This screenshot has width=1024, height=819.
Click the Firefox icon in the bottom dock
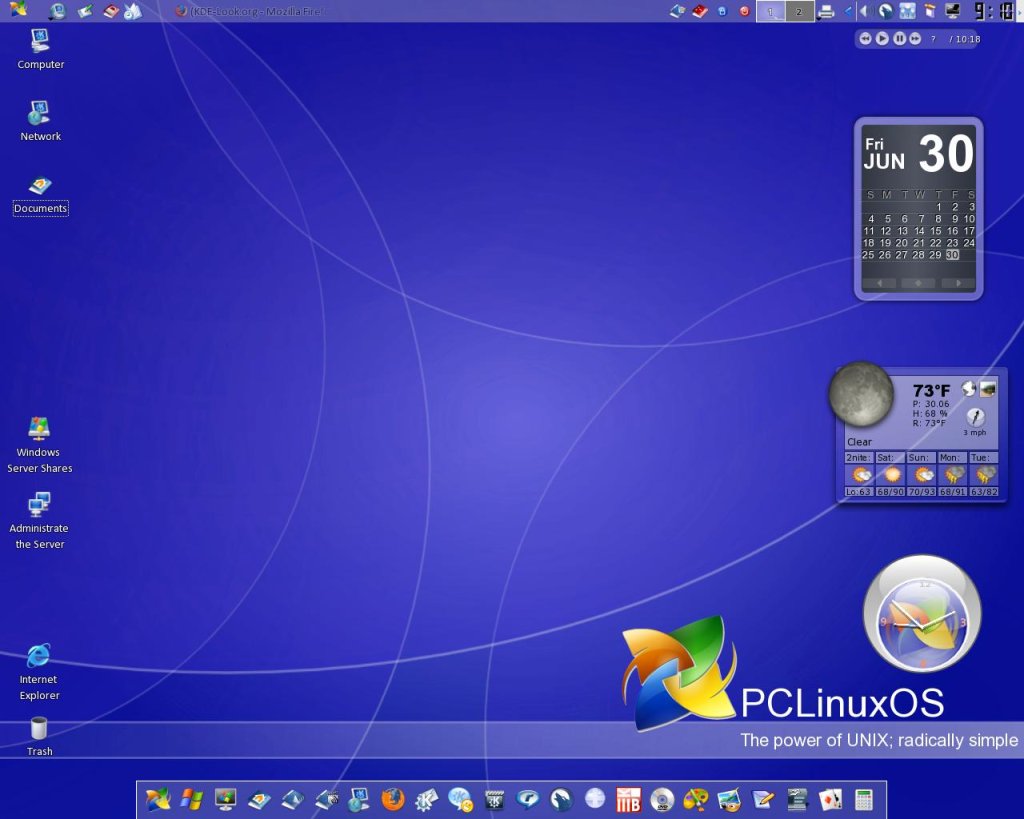(x=392, y=799)
